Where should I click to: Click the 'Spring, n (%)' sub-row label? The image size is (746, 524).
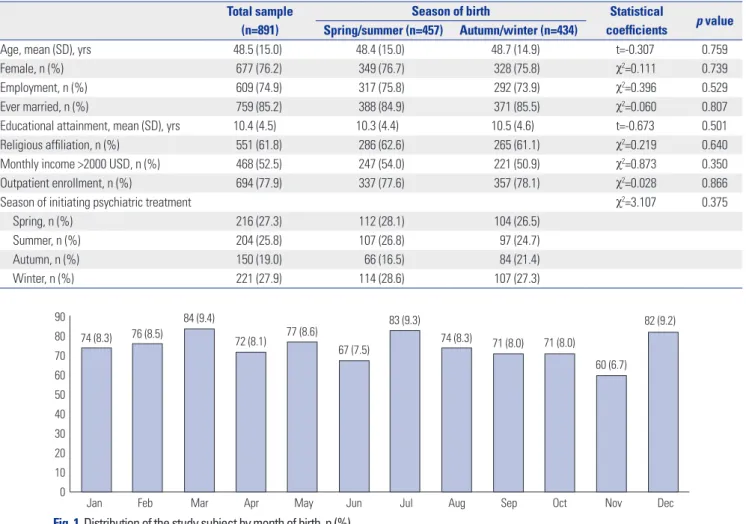click(43, 221)
